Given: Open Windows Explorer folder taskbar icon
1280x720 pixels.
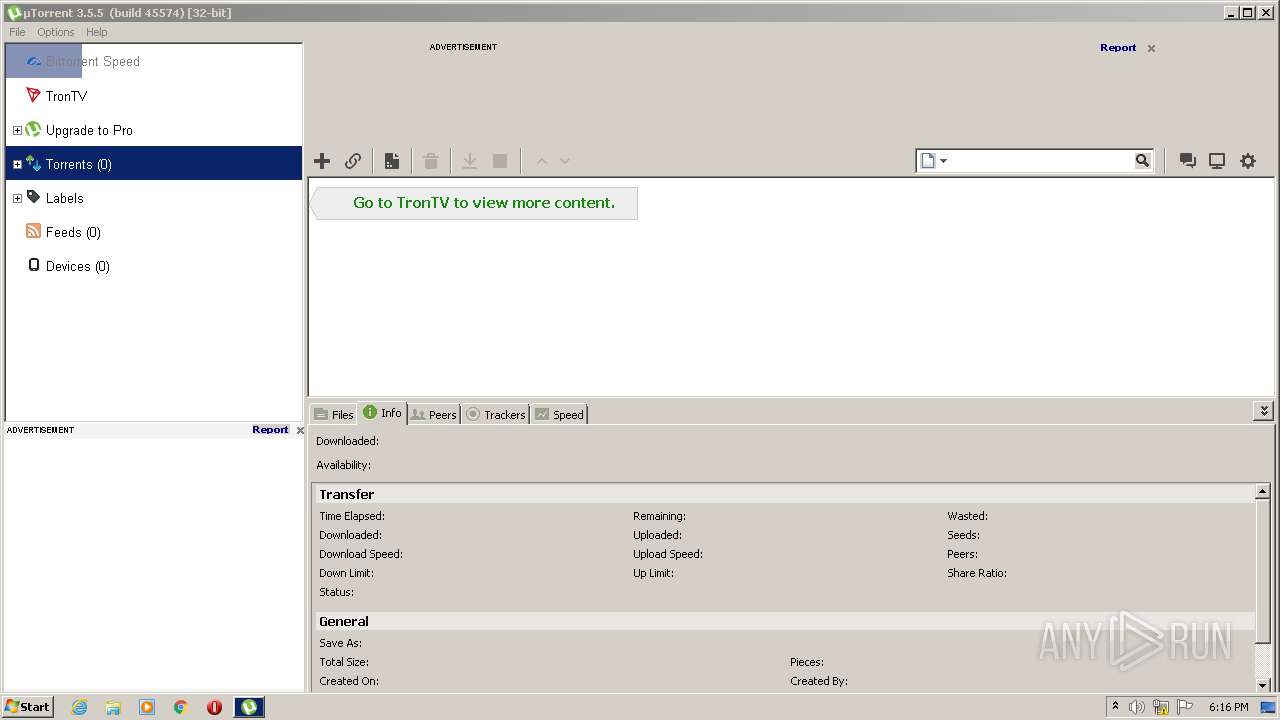Looking at the screenshot, I should click(x=113, y=707).
